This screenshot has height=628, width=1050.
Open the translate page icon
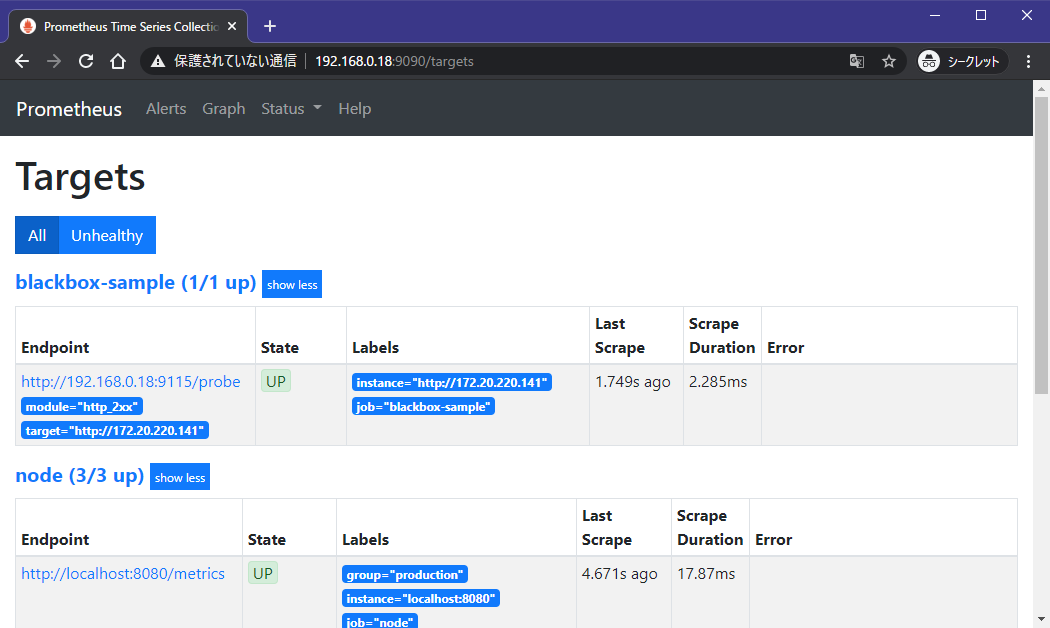[856, 62]
